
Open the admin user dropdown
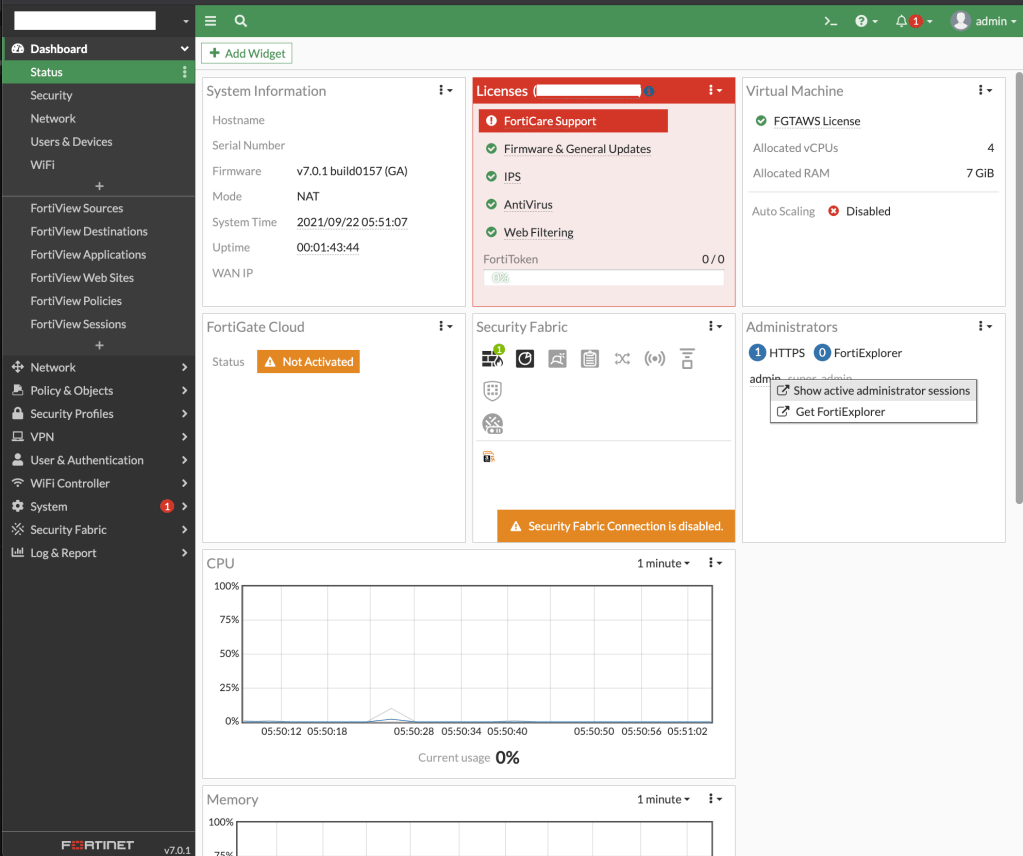pyautogui.click(x=978, y=21)
